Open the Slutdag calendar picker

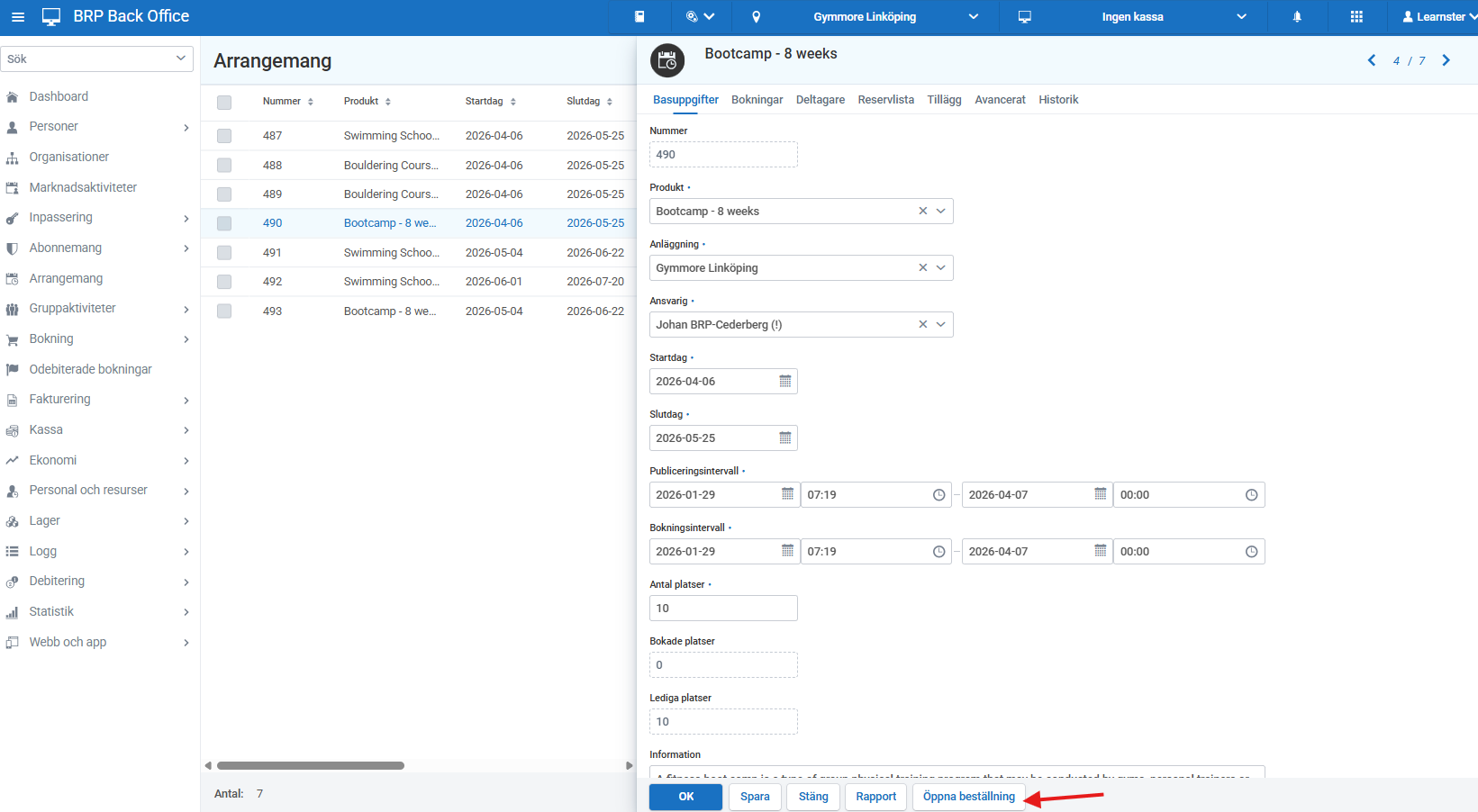[784, 438]
